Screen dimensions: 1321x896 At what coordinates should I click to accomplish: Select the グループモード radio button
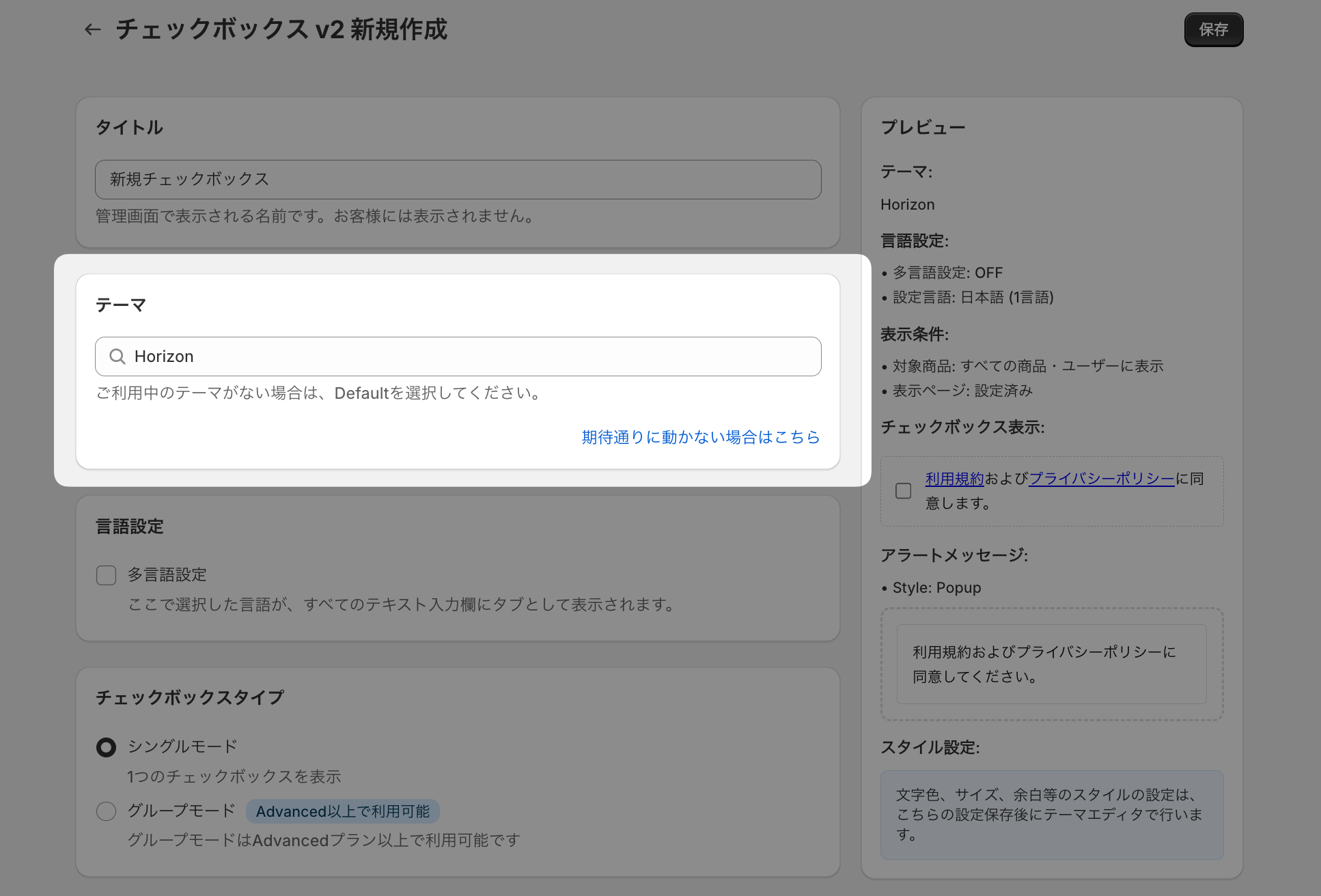[x=107, y=811]
